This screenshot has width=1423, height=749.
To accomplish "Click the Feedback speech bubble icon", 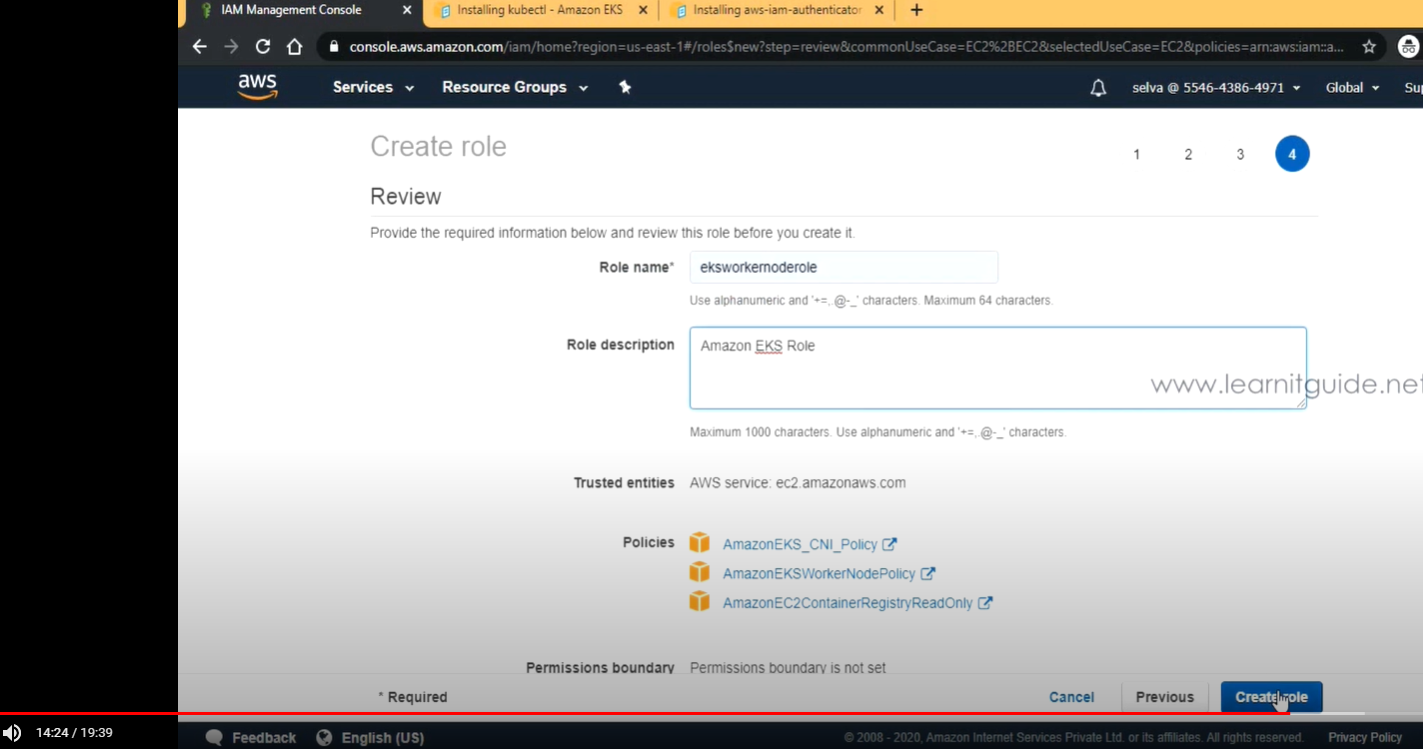I will pyautogui.click(x=214, y=738).
